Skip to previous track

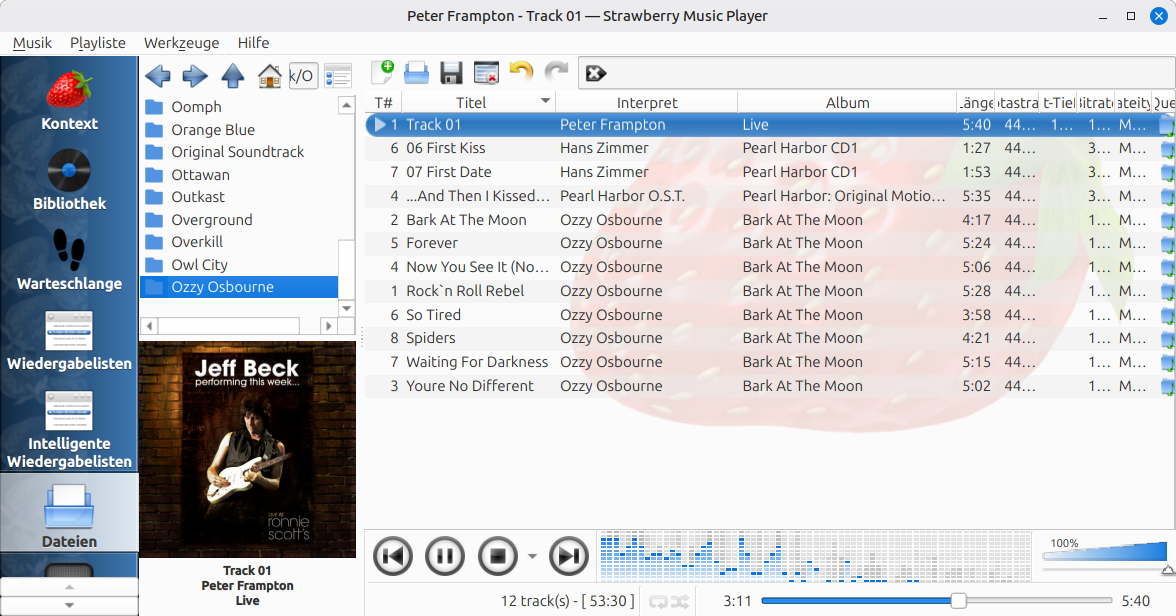coord(392,557)
